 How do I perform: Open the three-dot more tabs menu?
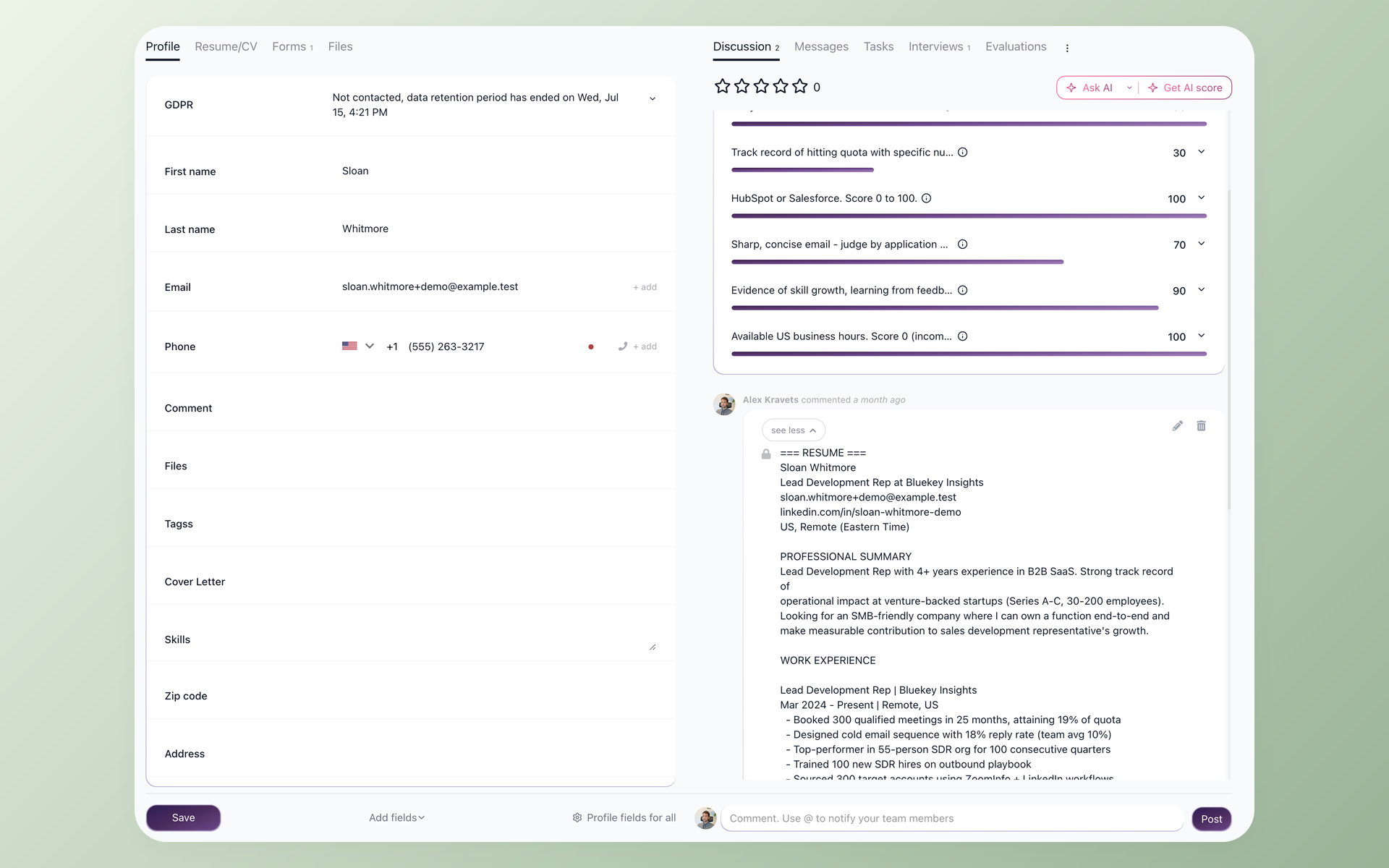pos(1067,48)
